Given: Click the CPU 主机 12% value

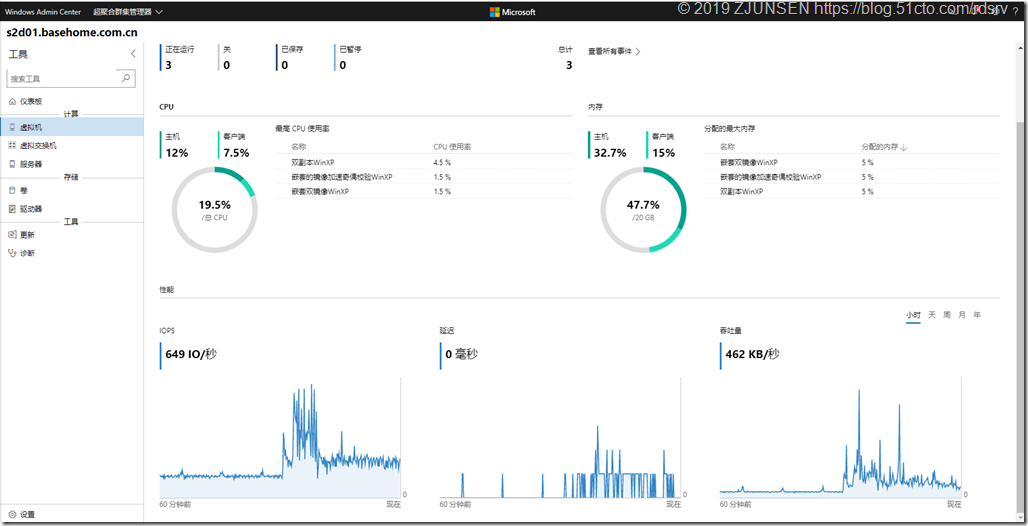Looking at the screenshot, I should click(176, 153).
